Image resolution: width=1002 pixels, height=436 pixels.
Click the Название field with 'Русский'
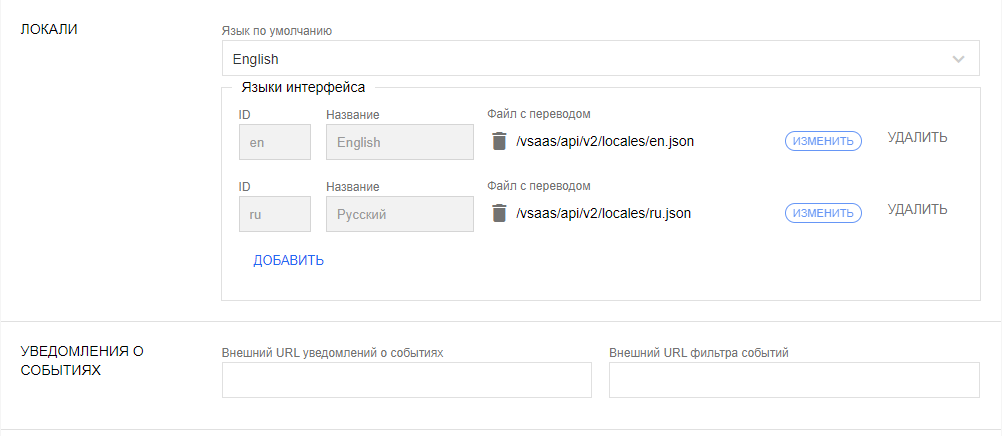(x=399, y=214)
